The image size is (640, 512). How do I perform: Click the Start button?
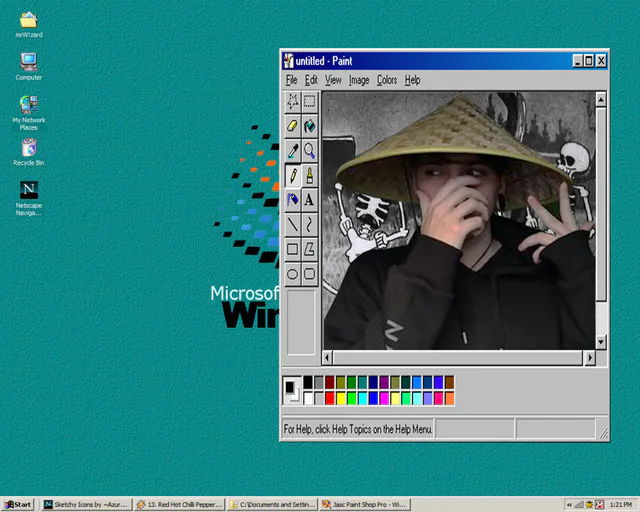18,505
